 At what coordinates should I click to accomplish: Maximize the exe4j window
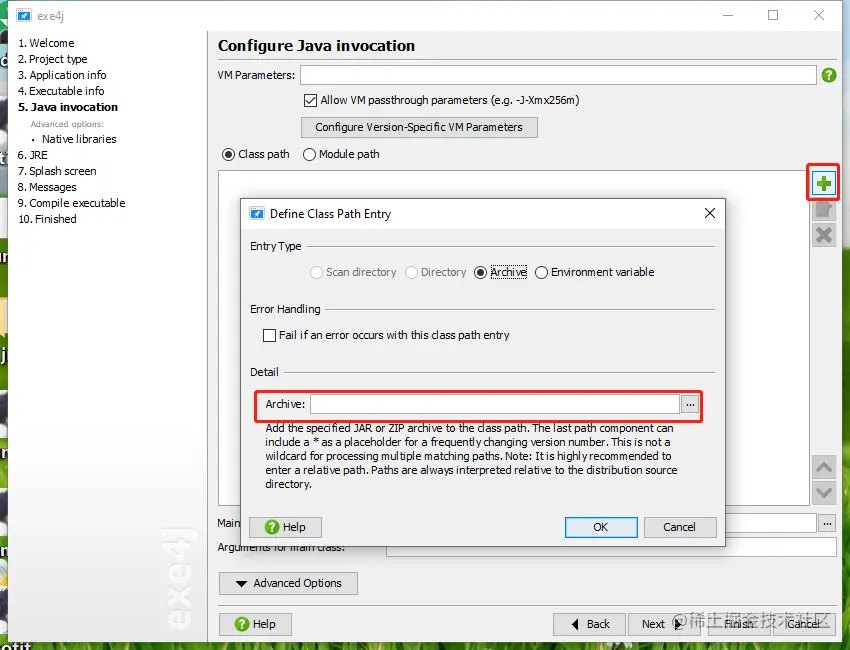coord(773,15)
